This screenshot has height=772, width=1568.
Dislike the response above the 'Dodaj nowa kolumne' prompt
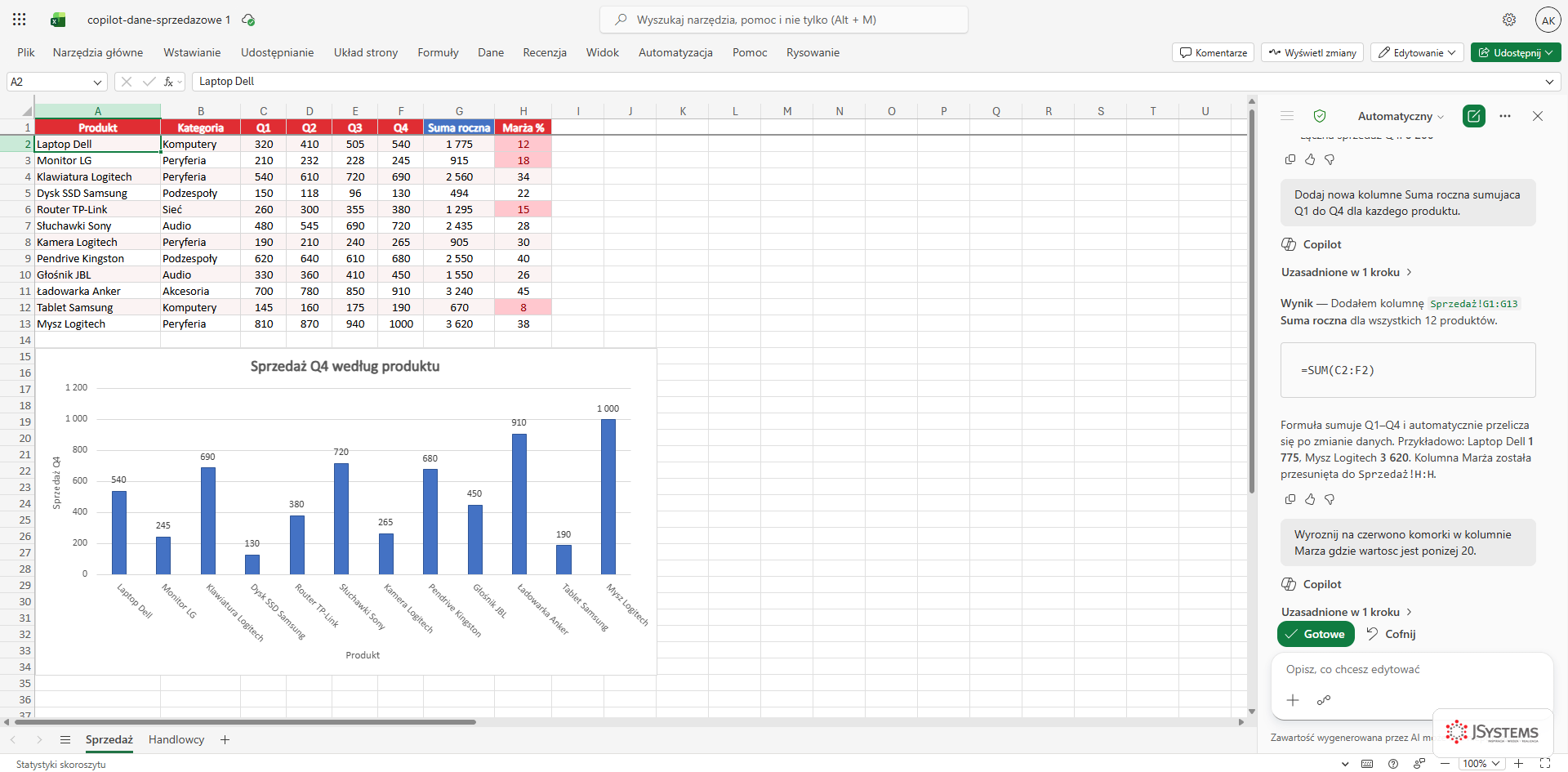click(1330, 159)
